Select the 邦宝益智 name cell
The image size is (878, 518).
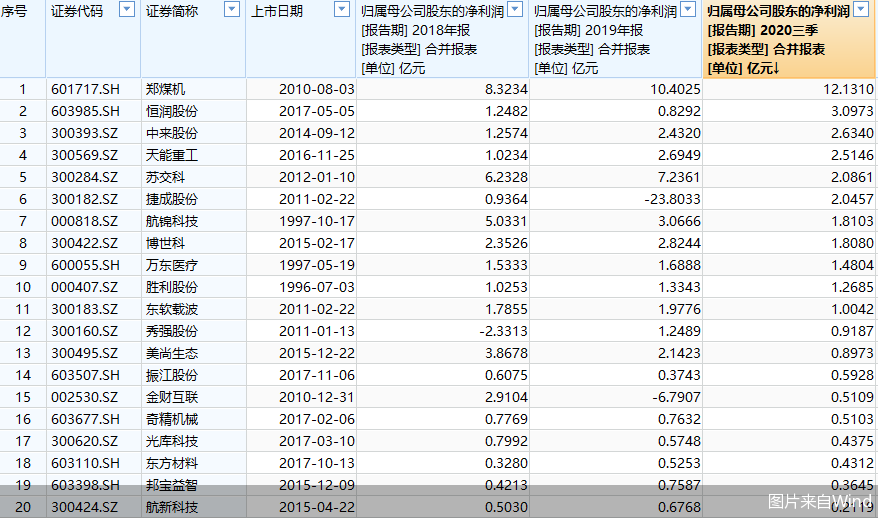tap(172, 485)
